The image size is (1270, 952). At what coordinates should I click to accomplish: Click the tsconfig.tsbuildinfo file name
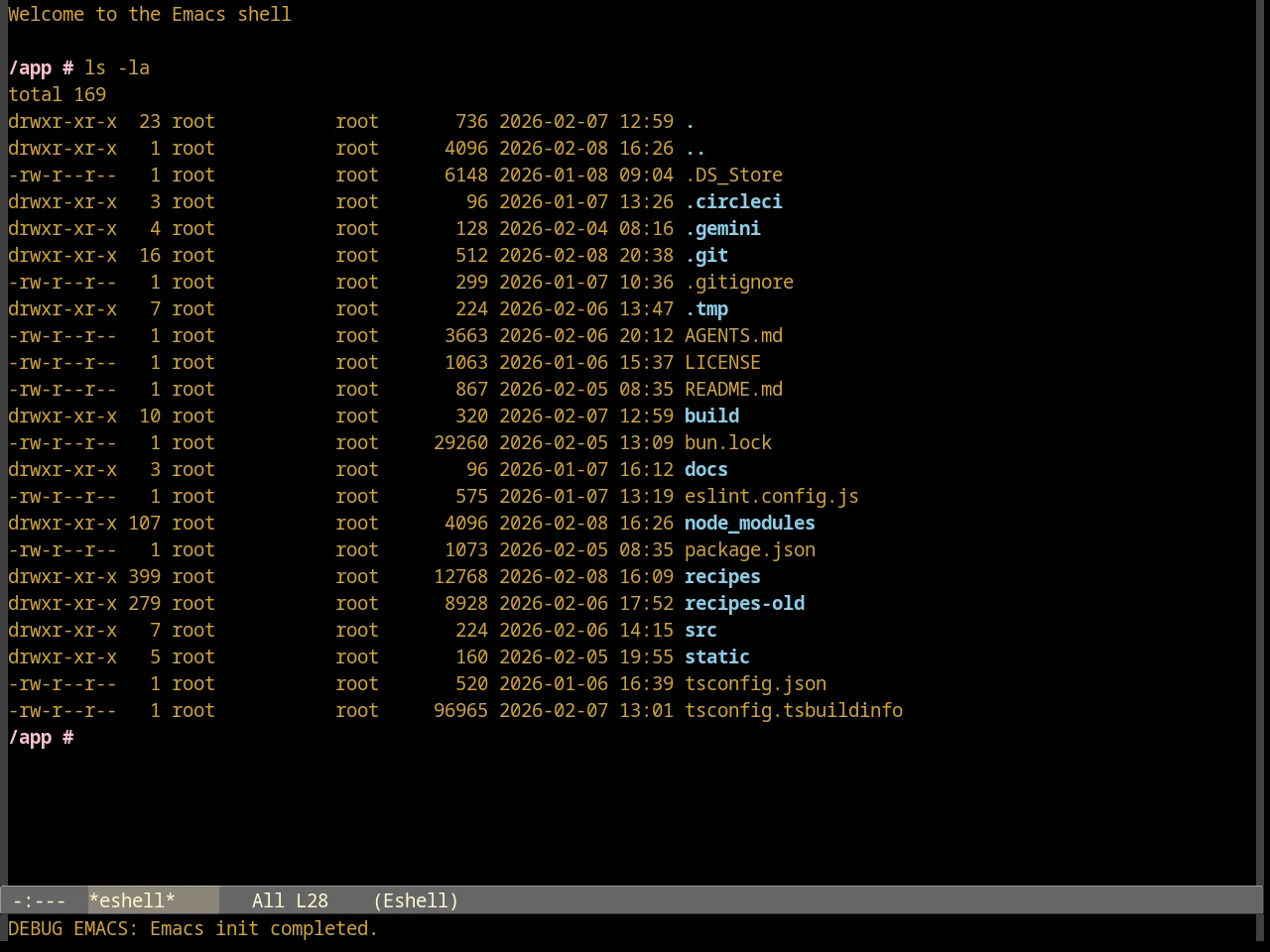pyautogui.click(x=794, y=710)
